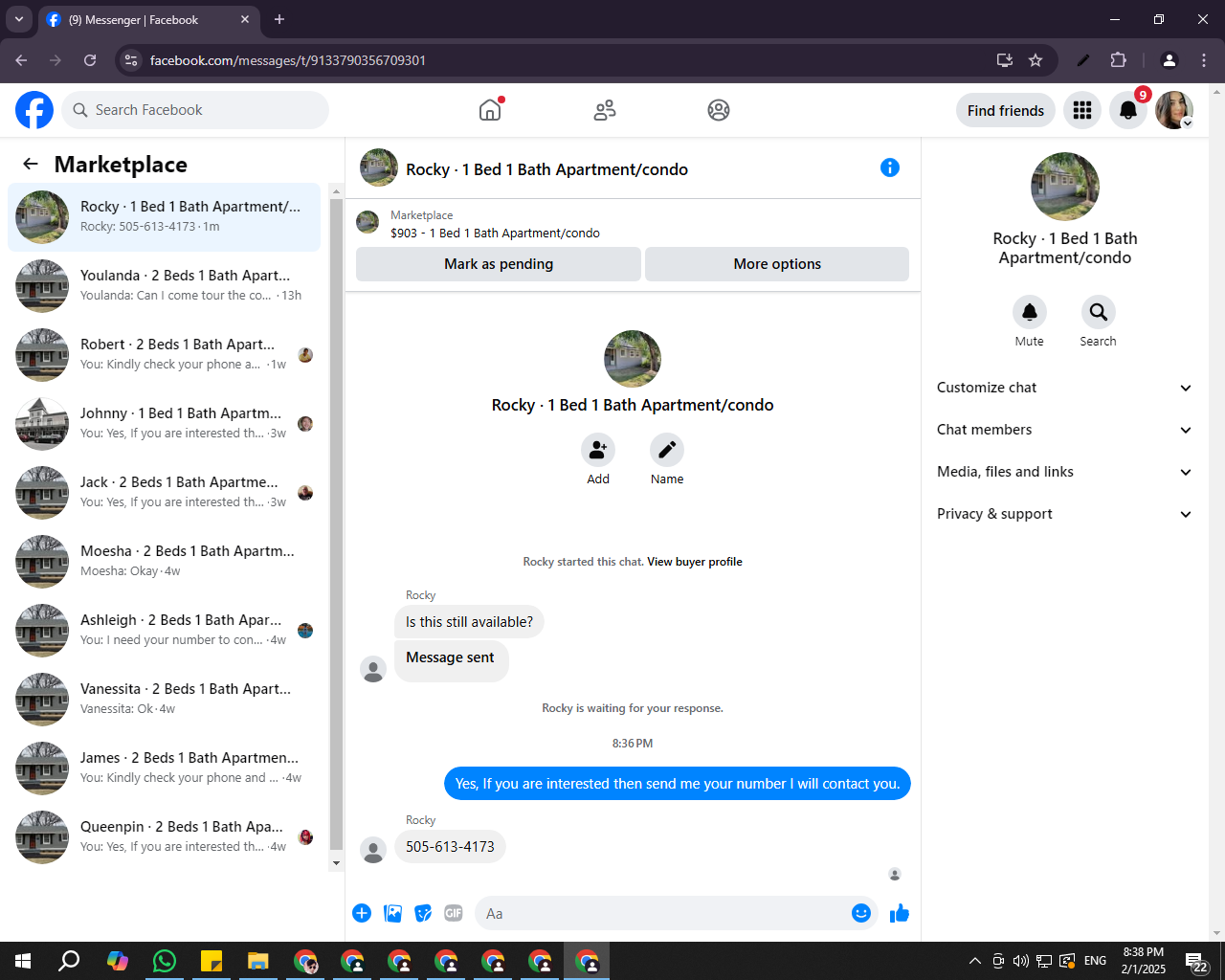The height and width of the screenshot is (980, 1225).
Task: Click the browser address bar URL
Action: tap(288, 60)
